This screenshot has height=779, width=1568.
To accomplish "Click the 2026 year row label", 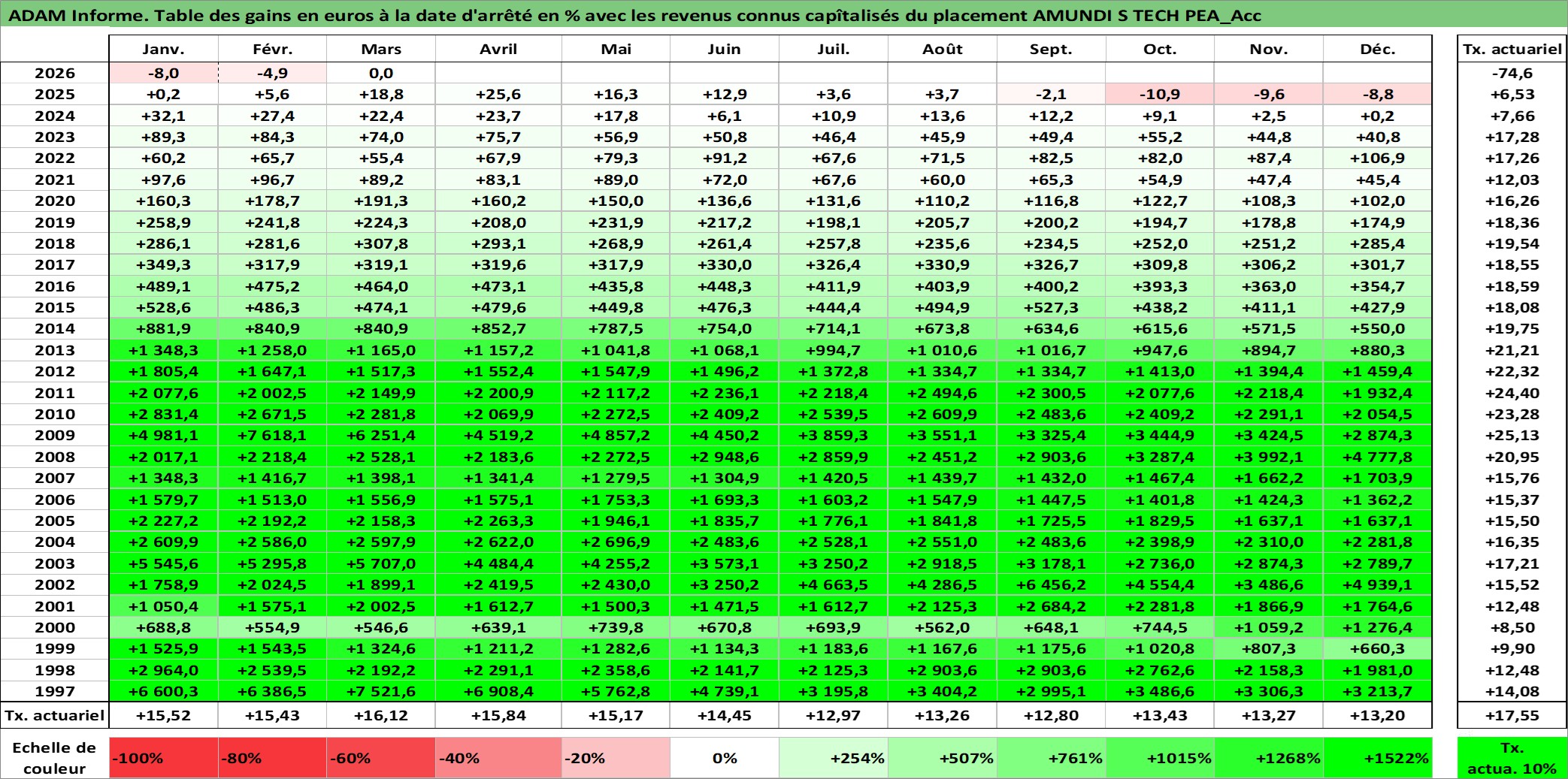I will 55,73.
